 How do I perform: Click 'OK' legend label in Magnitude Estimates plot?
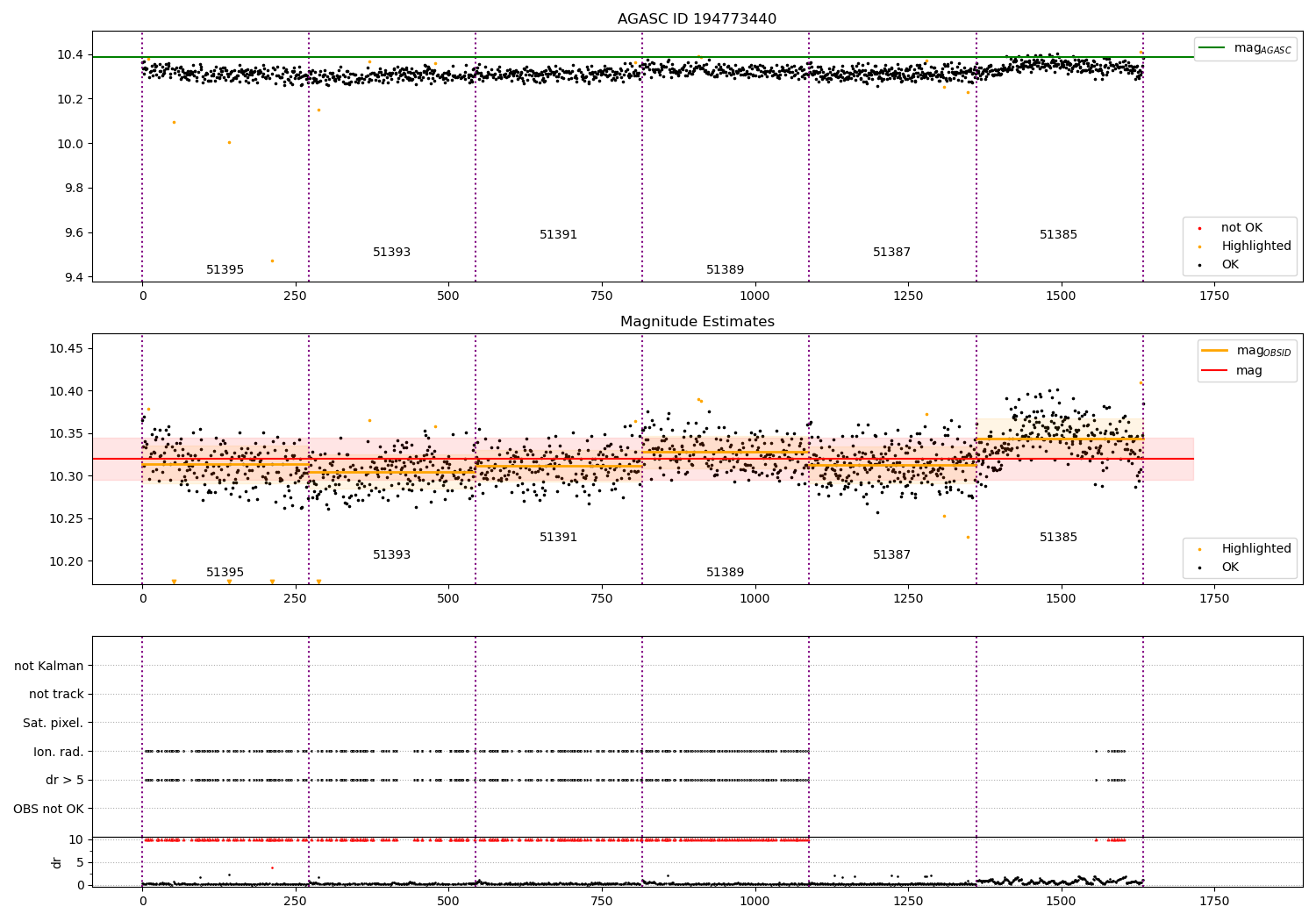coord(1230,568)
